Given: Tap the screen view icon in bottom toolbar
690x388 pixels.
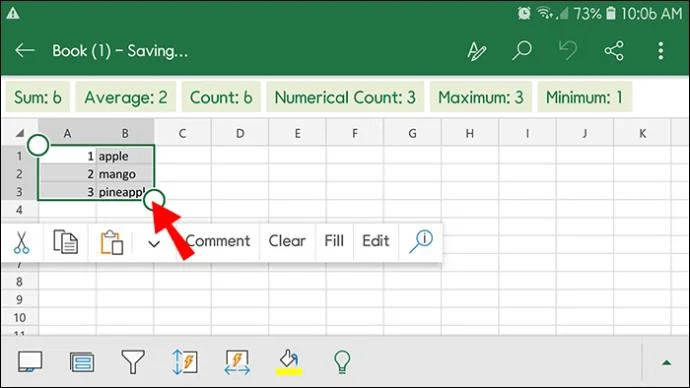Looking at the screenshot, I should [30, 362].
